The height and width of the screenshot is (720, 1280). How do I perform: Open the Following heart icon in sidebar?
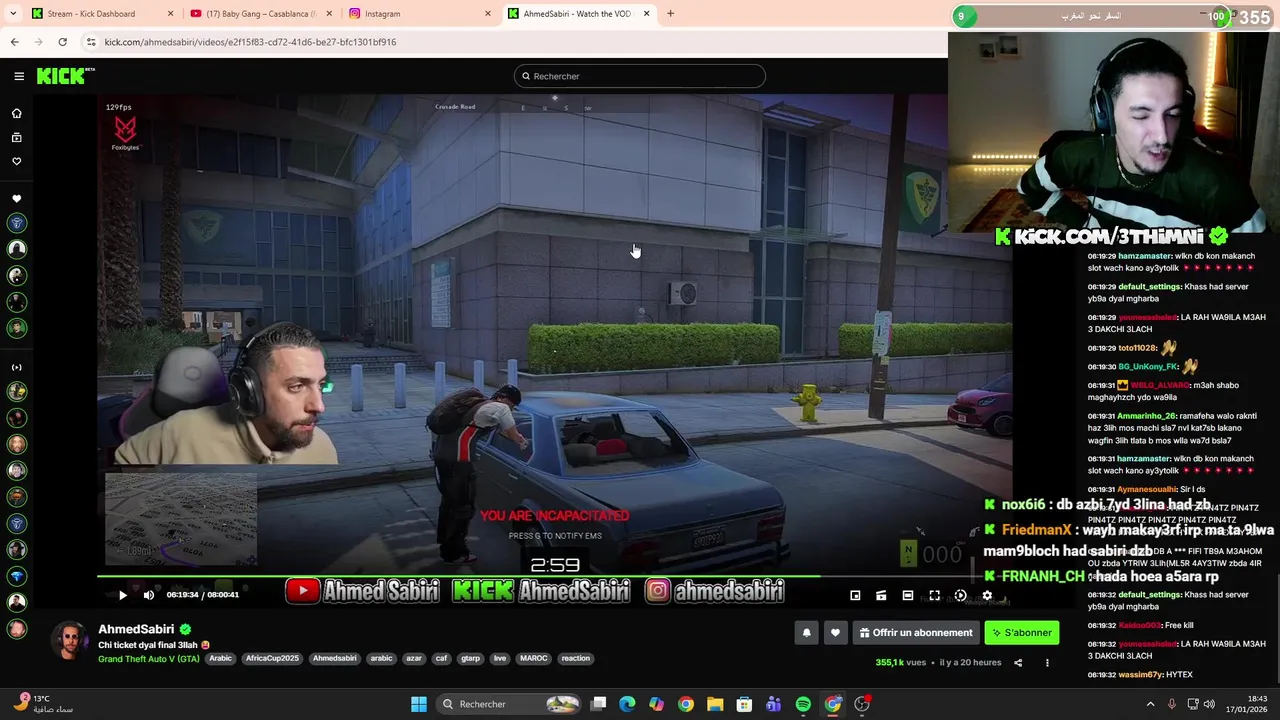pos(16,161)
